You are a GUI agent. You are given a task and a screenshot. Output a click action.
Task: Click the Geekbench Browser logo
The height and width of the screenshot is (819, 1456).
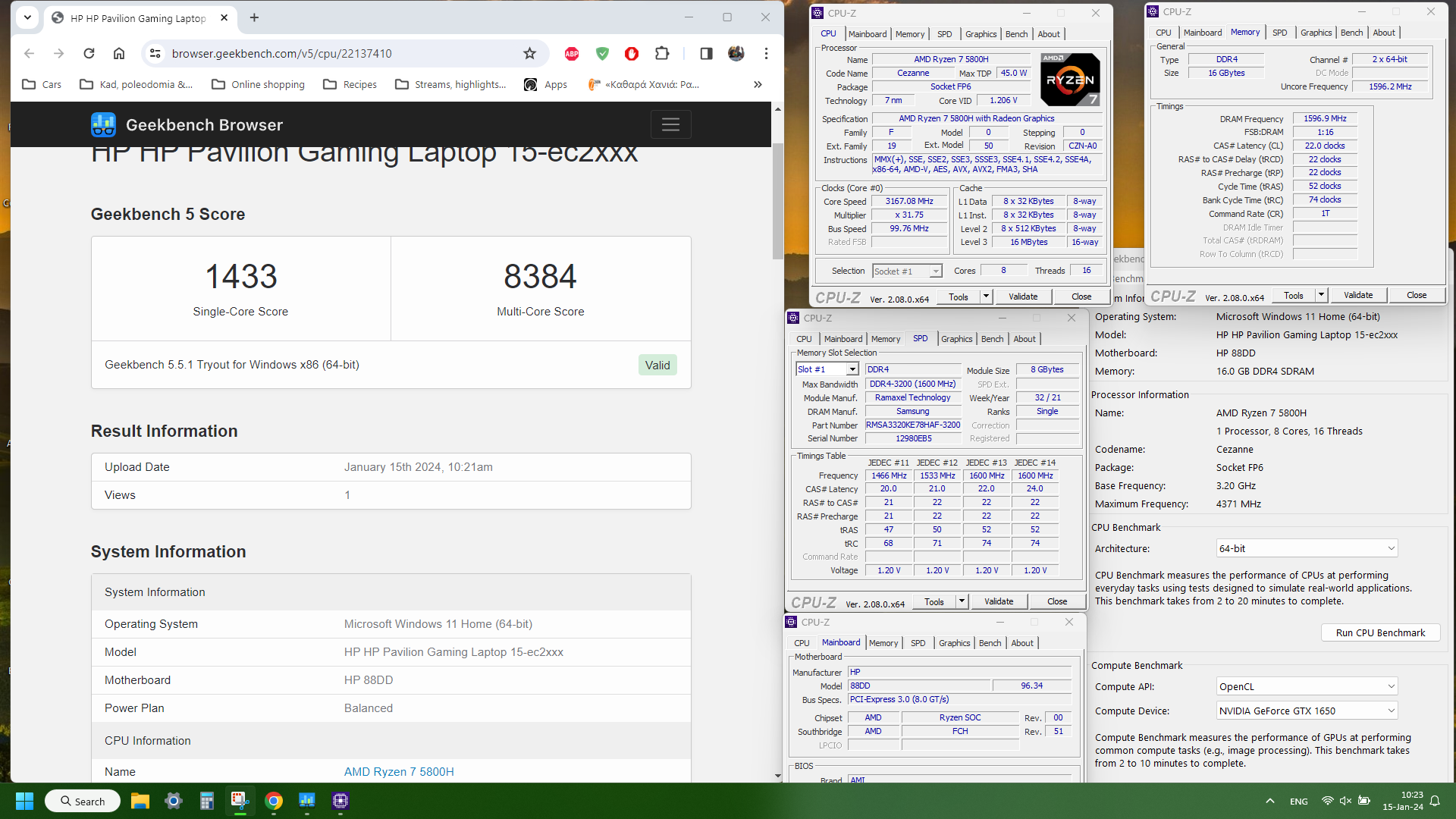[x=187, y=124]
